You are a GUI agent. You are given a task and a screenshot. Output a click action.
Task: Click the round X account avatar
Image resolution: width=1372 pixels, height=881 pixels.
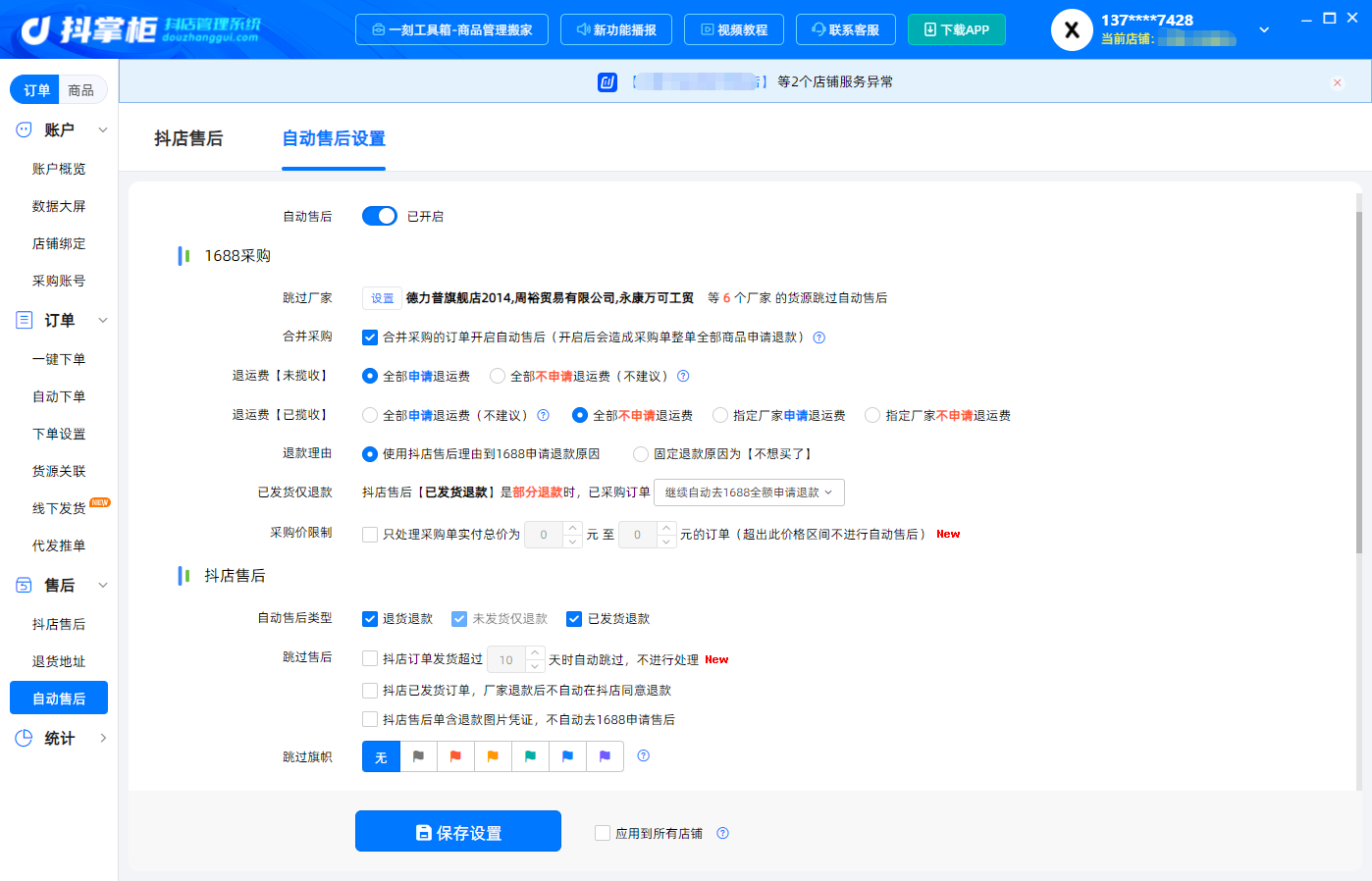click(x=1072, y=30)
